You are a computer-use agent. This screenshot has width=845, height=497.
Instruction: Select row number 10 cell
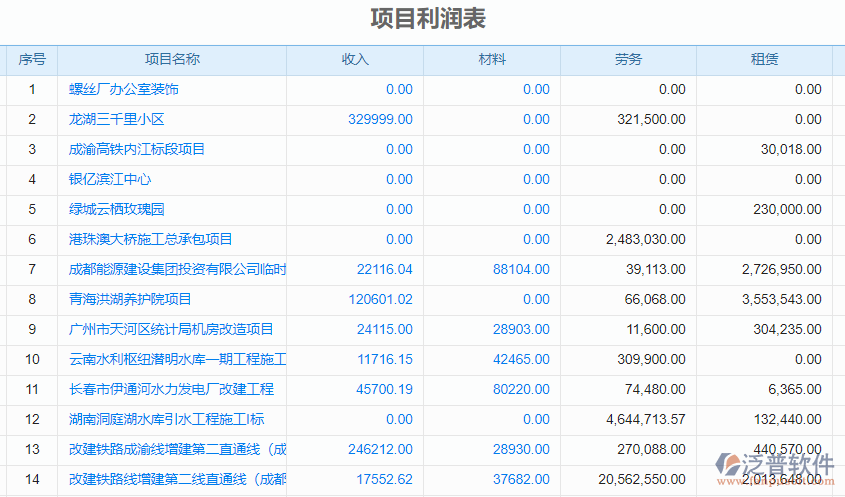[x=32, y=360]
